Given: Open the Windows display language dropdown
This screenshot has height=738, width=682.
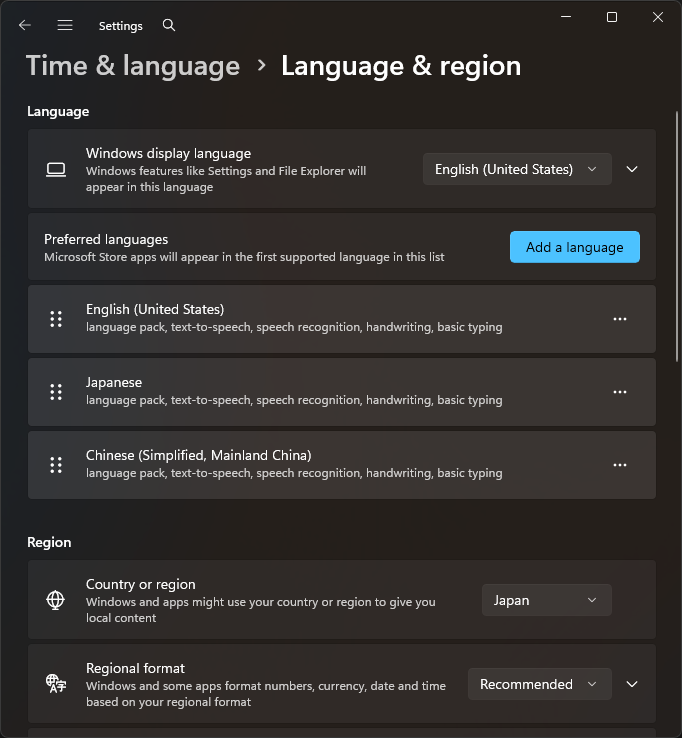Looking at the screenshot, I should (x=517, y=169).
